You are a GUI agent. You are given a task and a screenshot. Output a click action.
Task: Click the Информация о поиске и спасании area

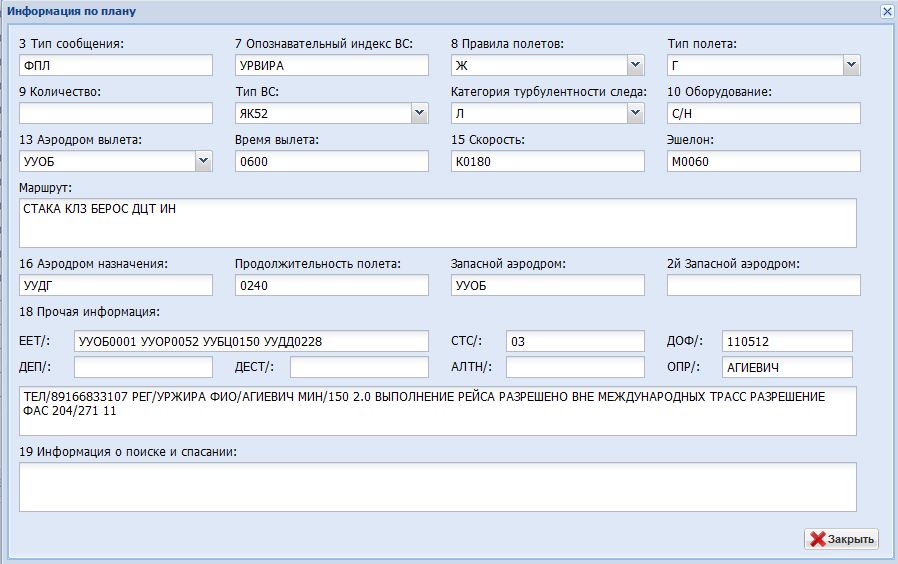point(438,487)
